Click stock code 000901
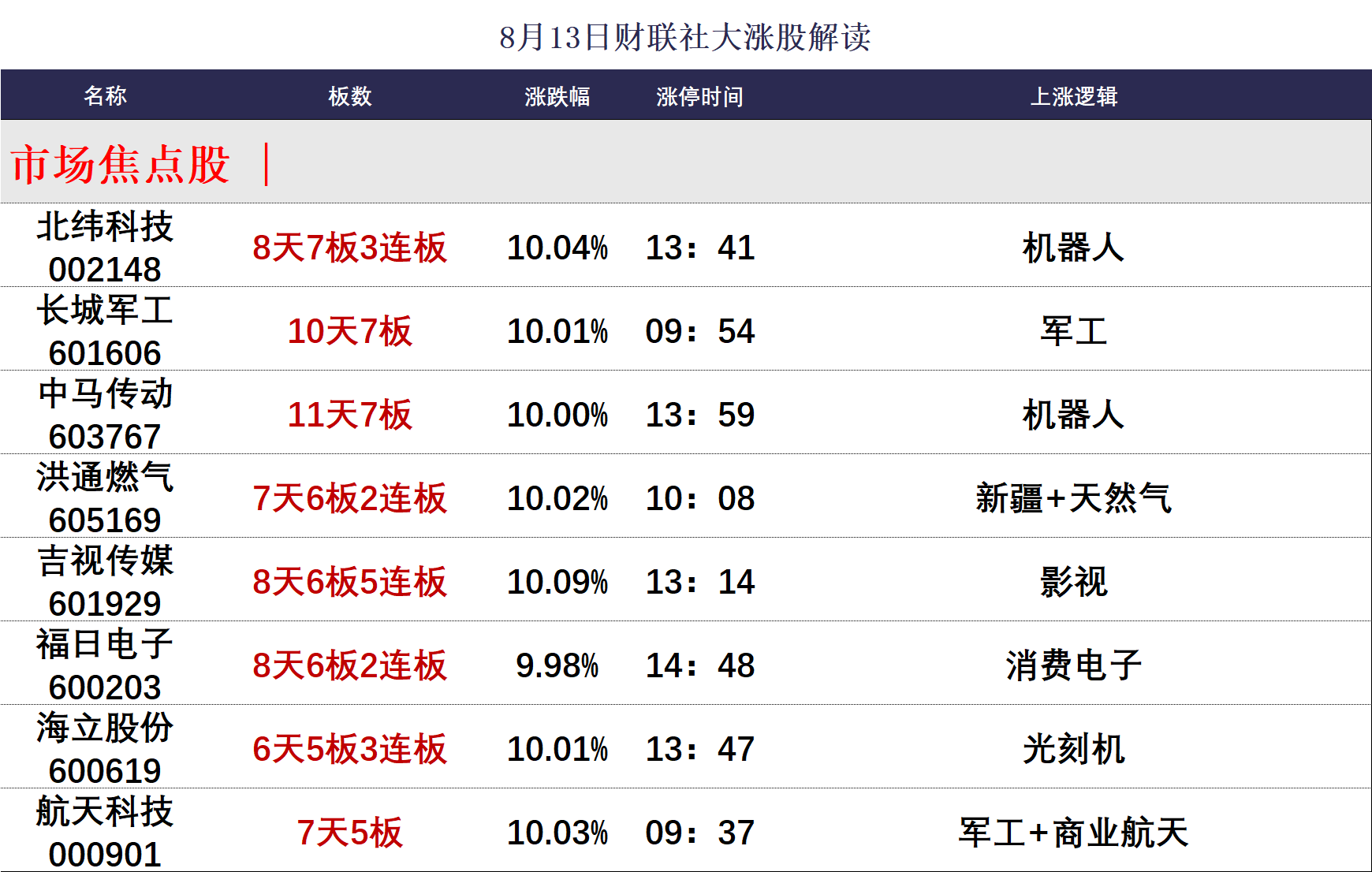Viewport: 1372px width, 872px height. click(x=105, y=855)
